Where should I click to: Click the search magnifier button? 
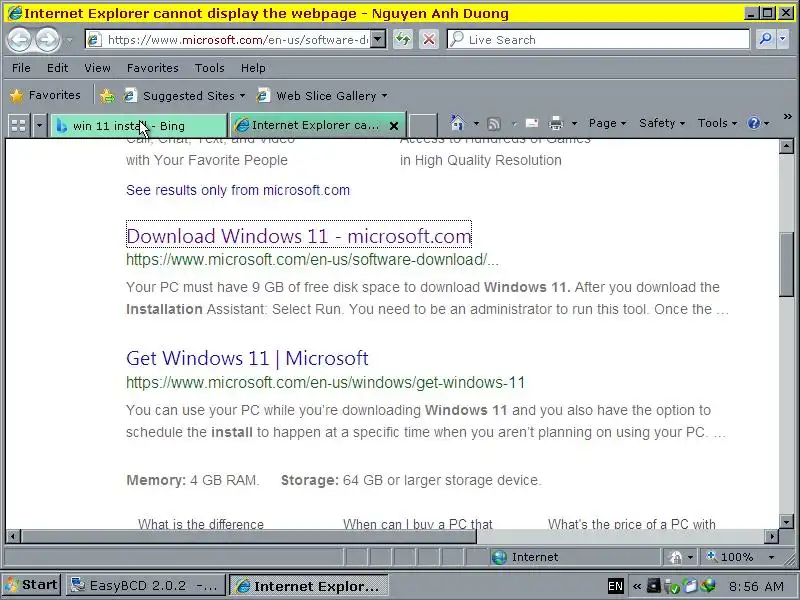point(765,40)
